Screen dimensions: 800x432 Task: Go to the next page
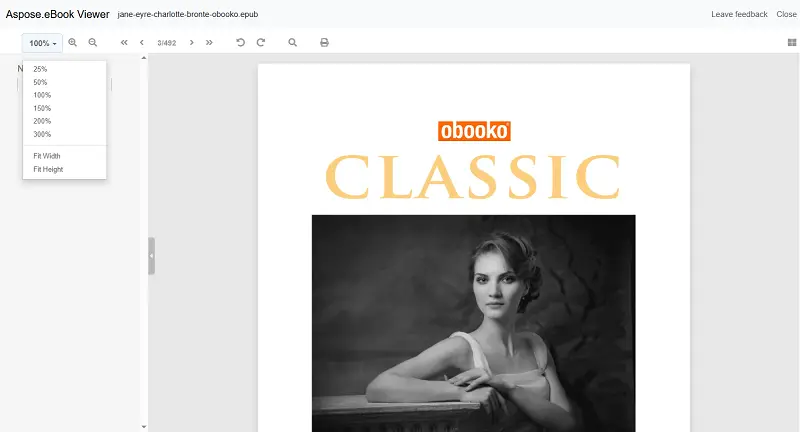[x=191, y=43]
